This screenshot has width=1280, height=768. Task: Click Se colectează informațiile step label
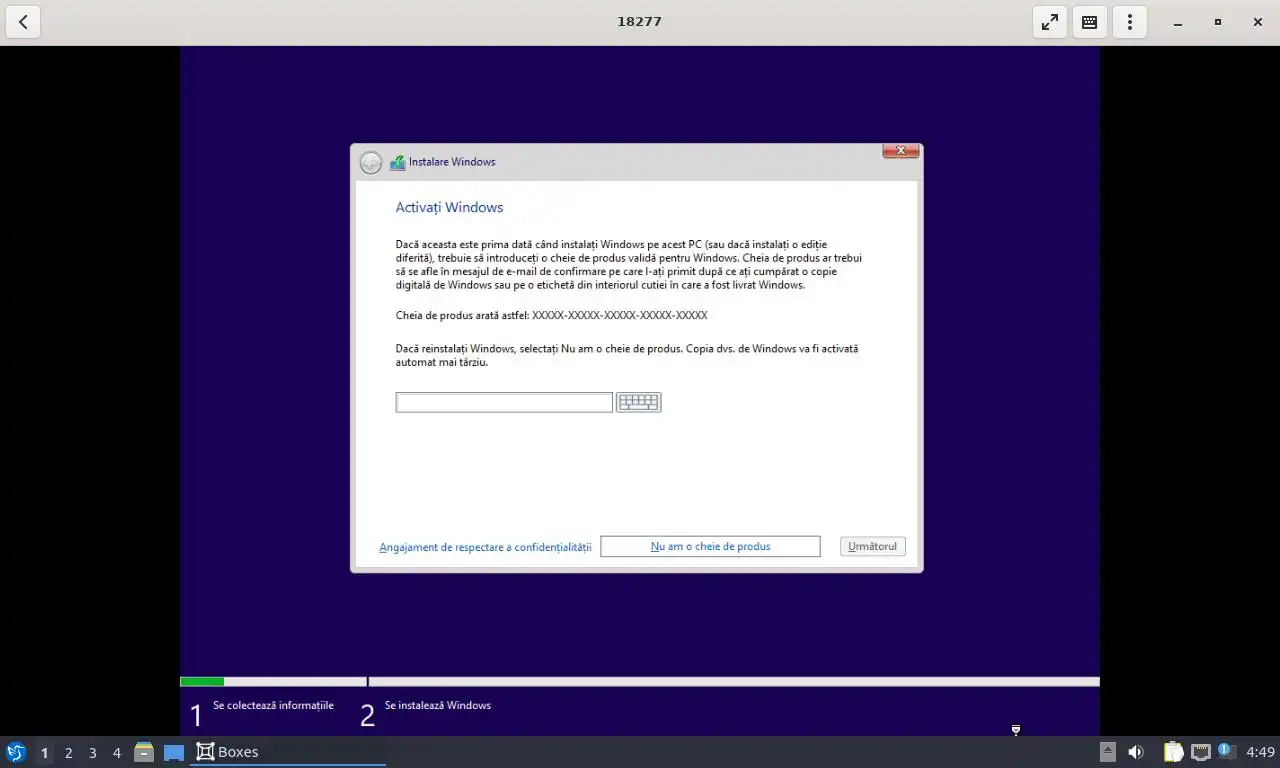pyautogui.click(x=273, y=706)
